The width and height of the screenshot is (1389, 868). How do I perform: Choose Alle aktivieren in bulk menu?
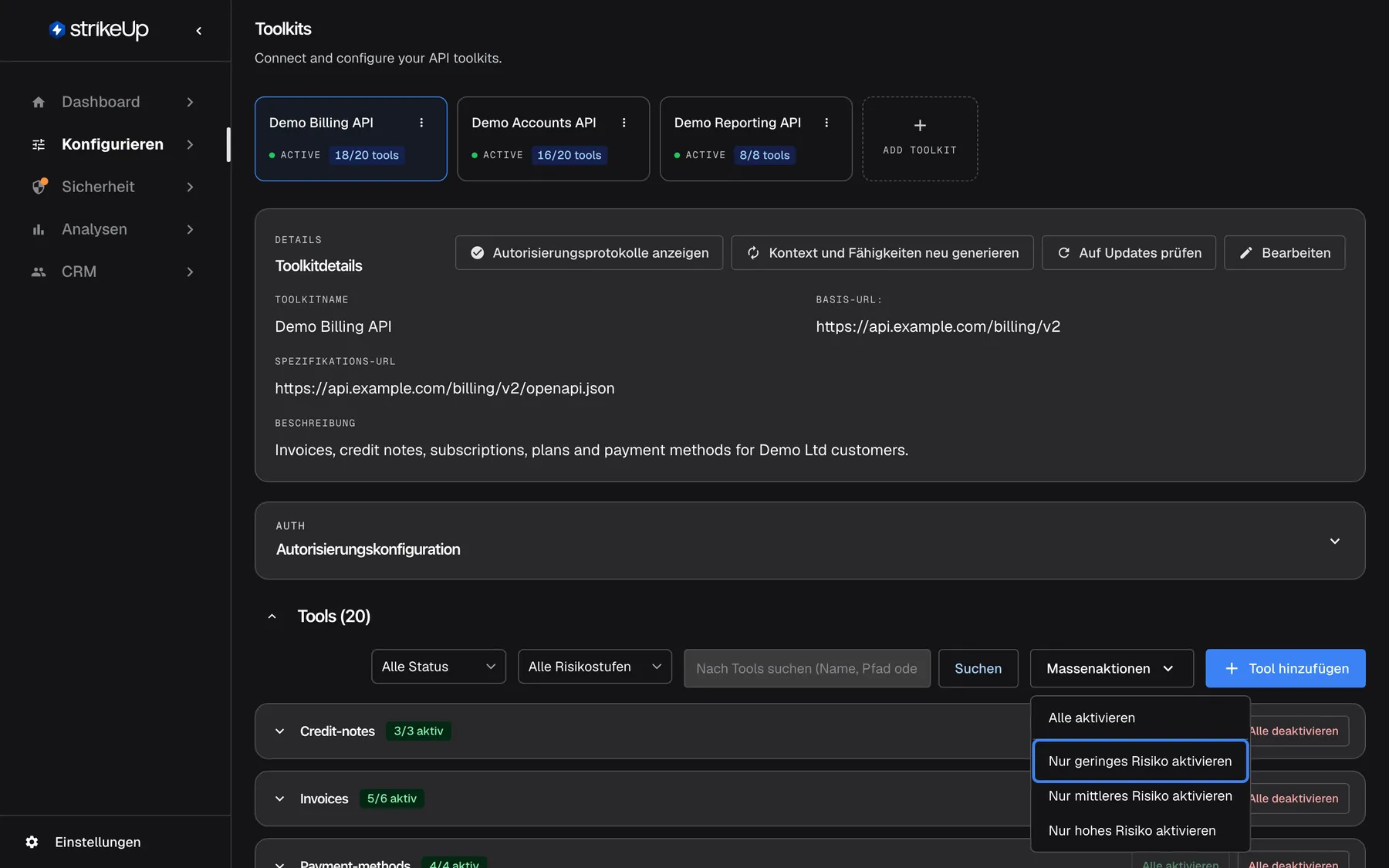[x=1141, y=718]
